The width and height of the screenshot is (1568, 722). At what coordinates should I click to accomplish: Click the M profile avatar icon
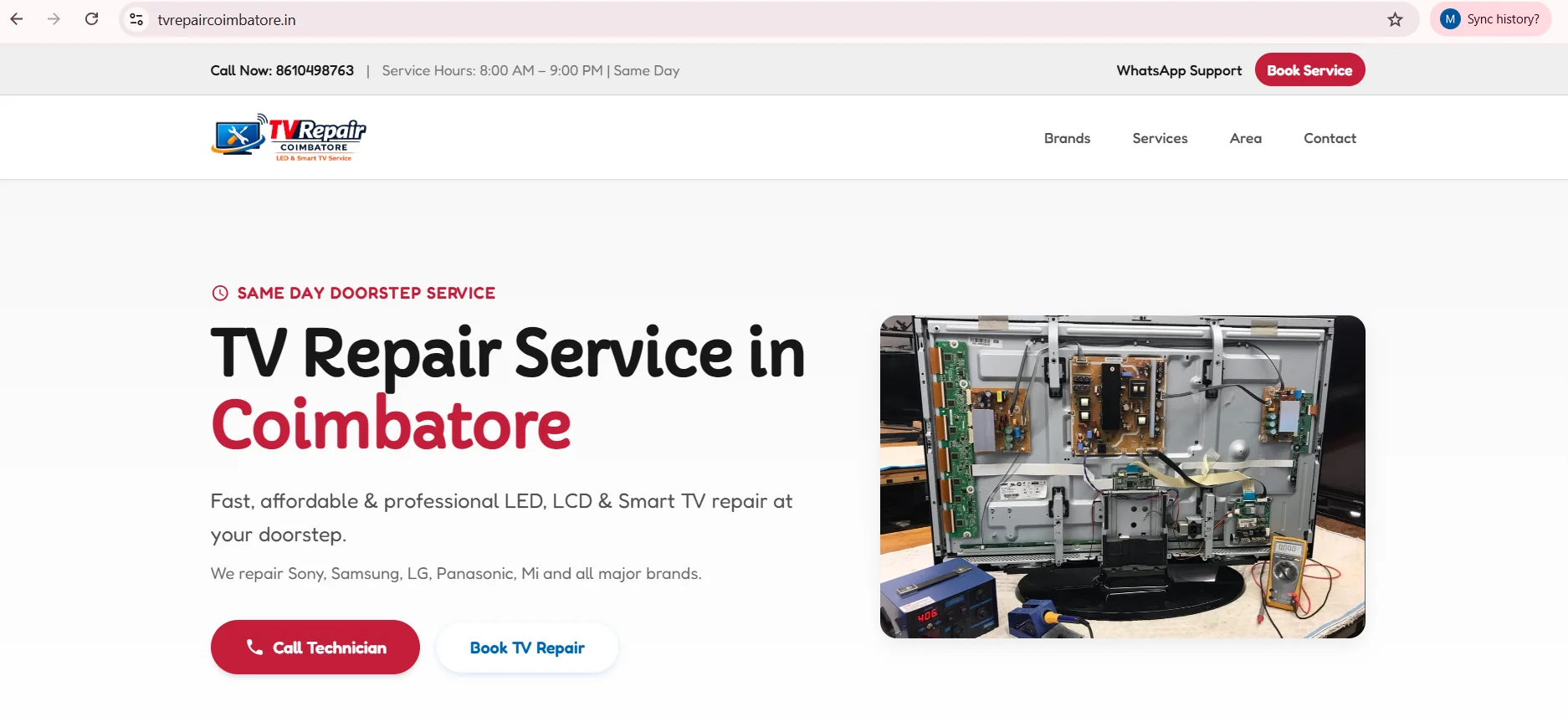tap(1450, 19)
